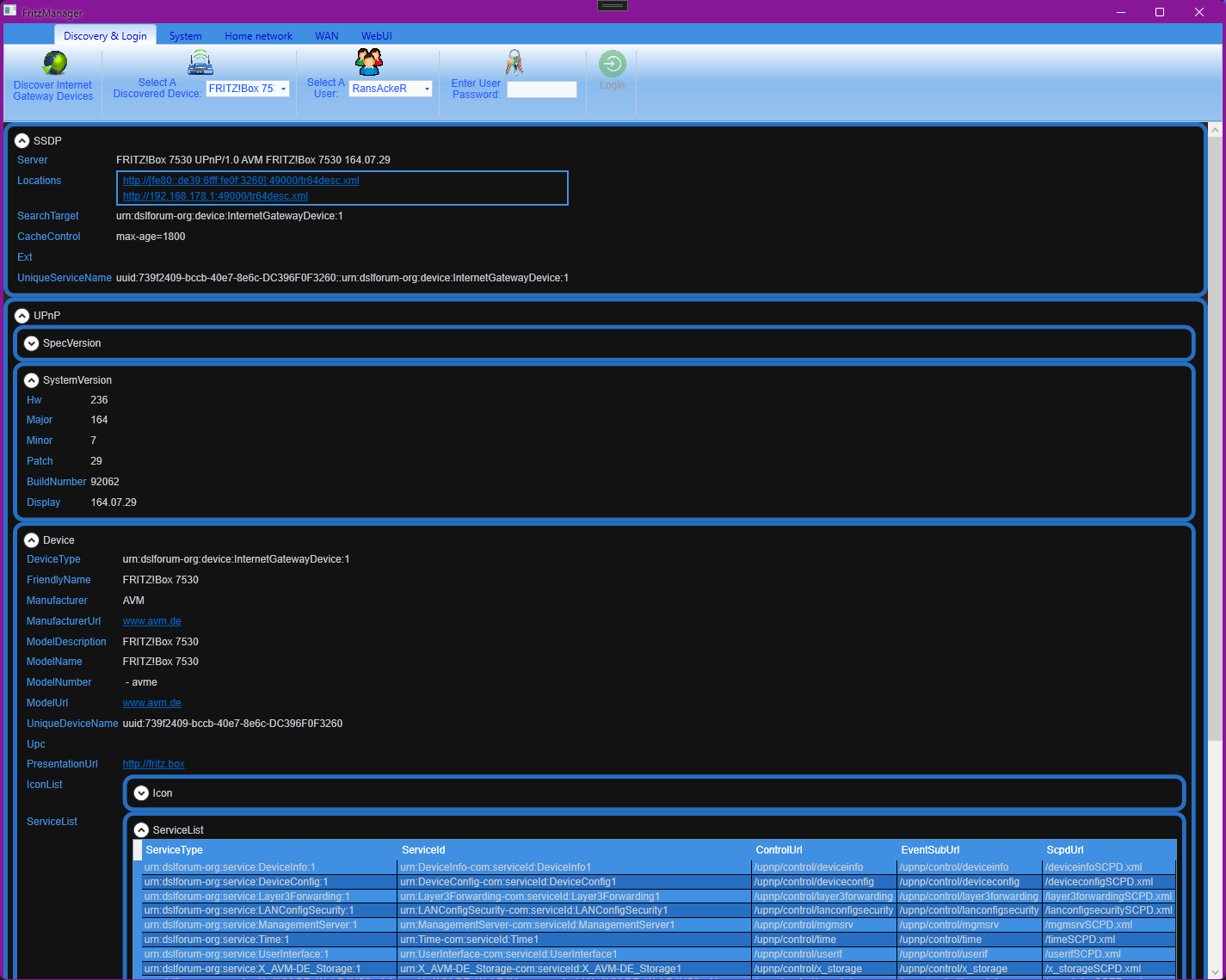Screen dimensions: 1226x980
Task: Click the Discover Internet Gateway Devices globe icon
Action: tap(54, 64)
